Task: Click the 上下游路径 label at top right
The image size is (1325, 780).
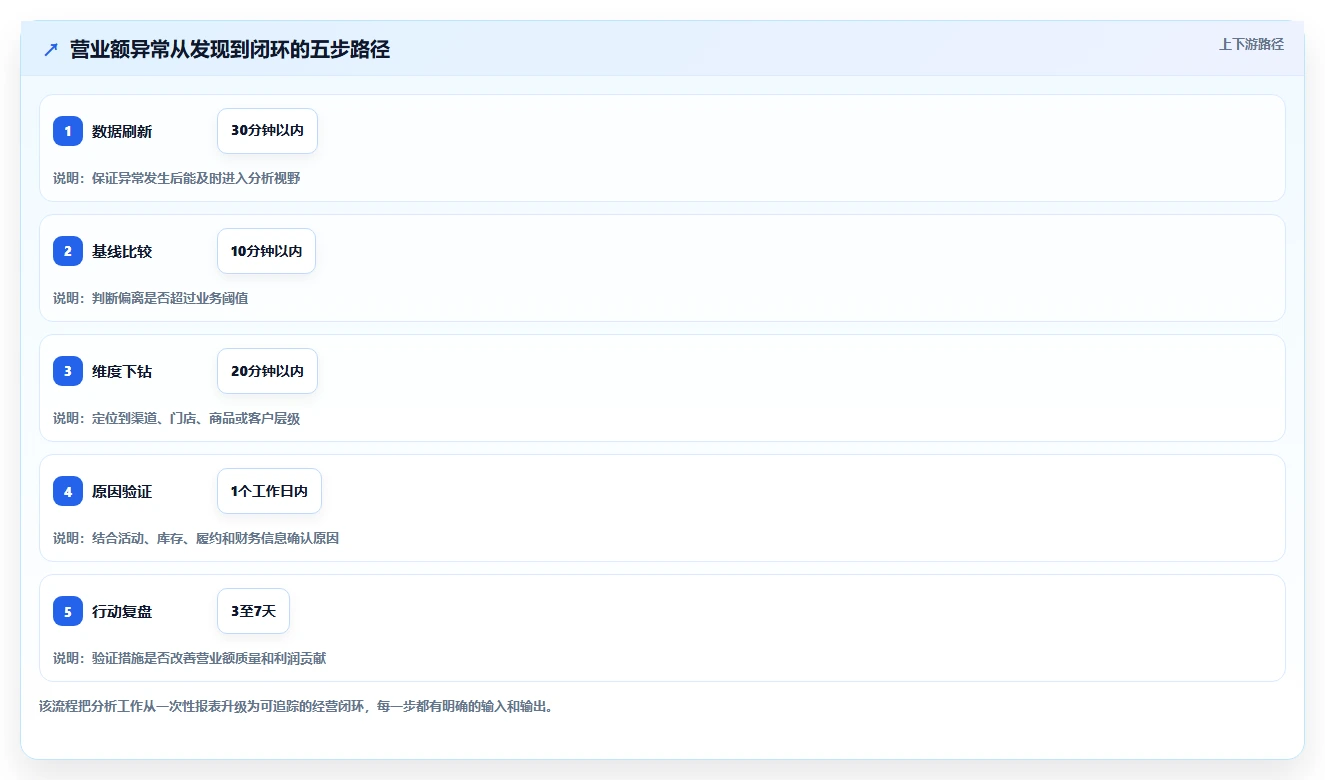Action: [x=1251, y=44]
